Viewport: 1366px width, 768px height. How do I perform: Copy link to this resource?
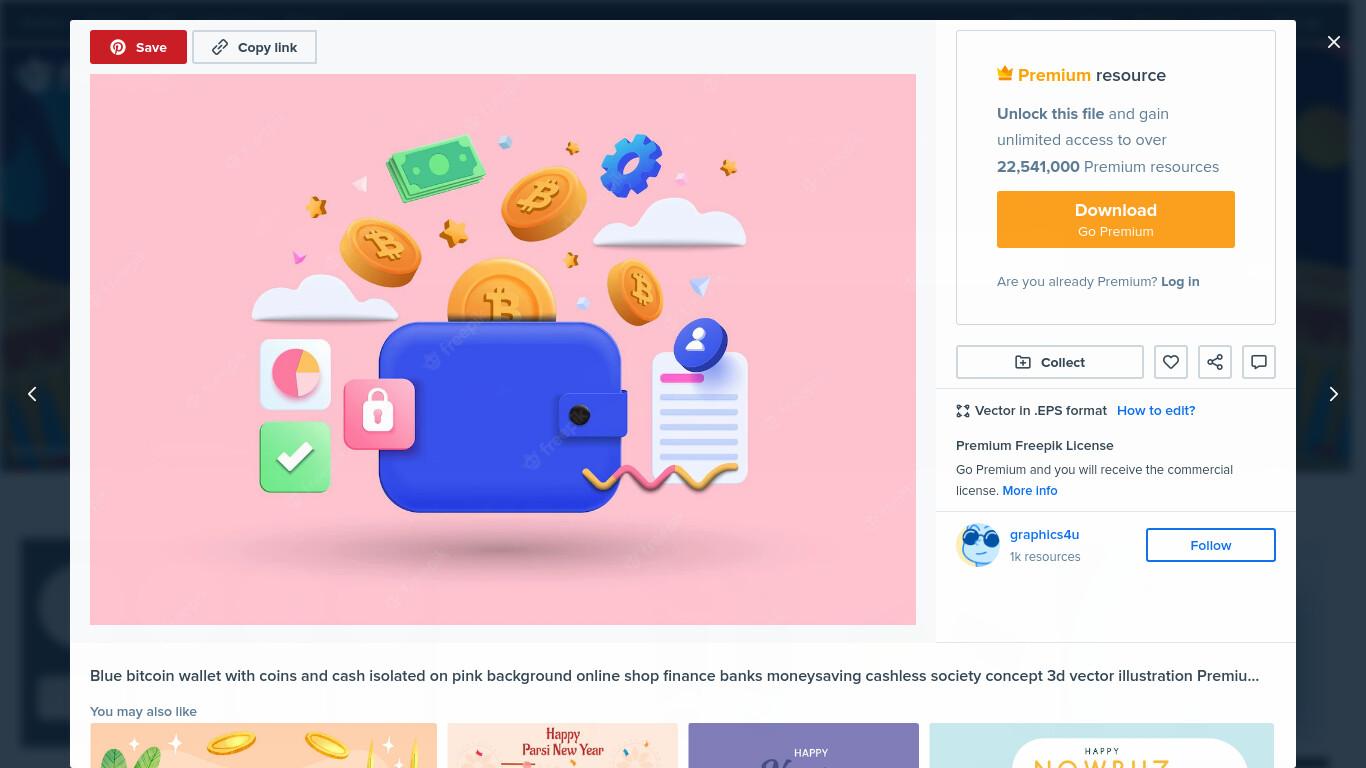click(x=254, y=47)
